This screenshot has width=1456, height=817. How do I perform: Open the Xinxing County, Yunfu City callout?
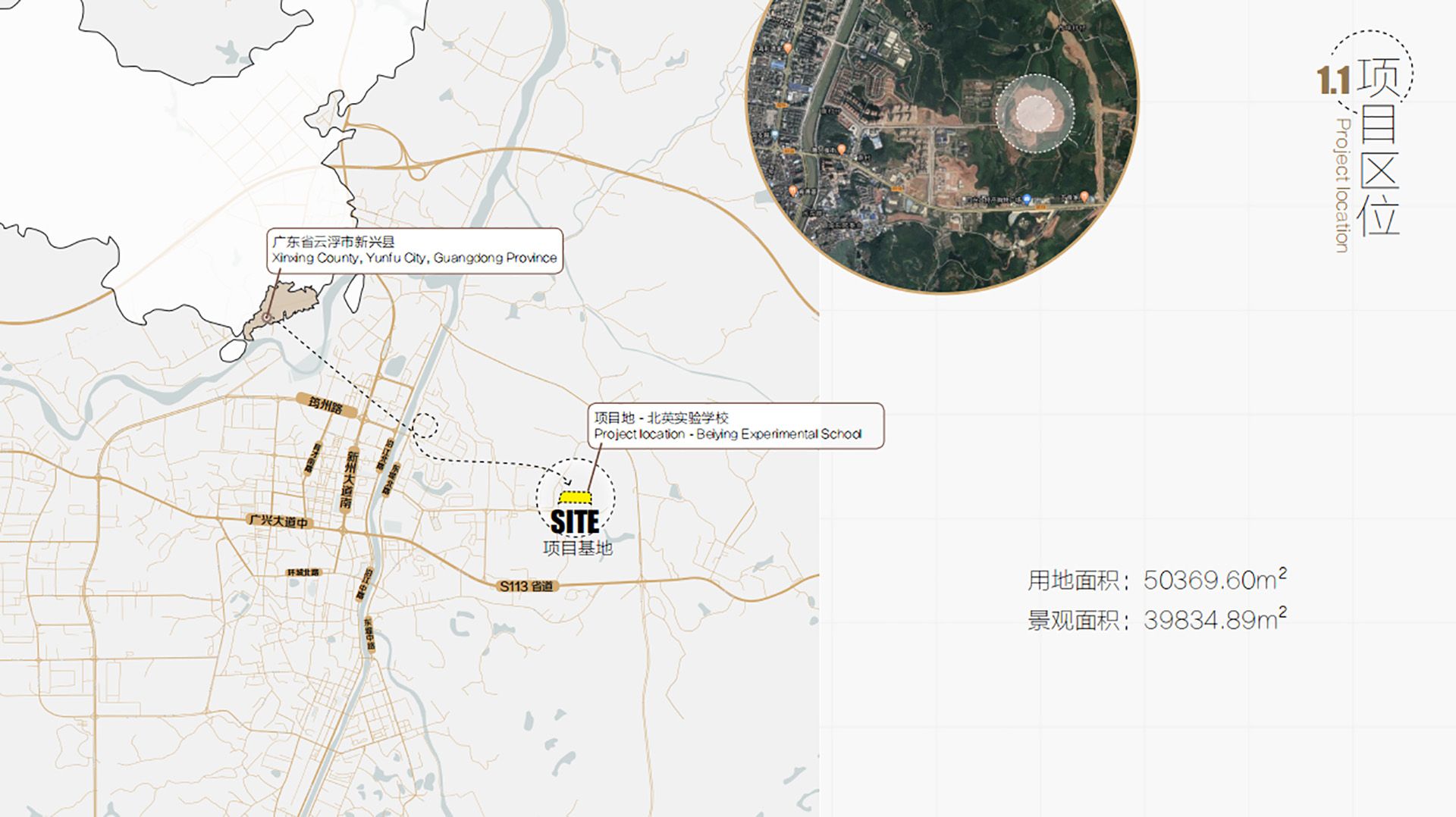(x=414, y=250)
